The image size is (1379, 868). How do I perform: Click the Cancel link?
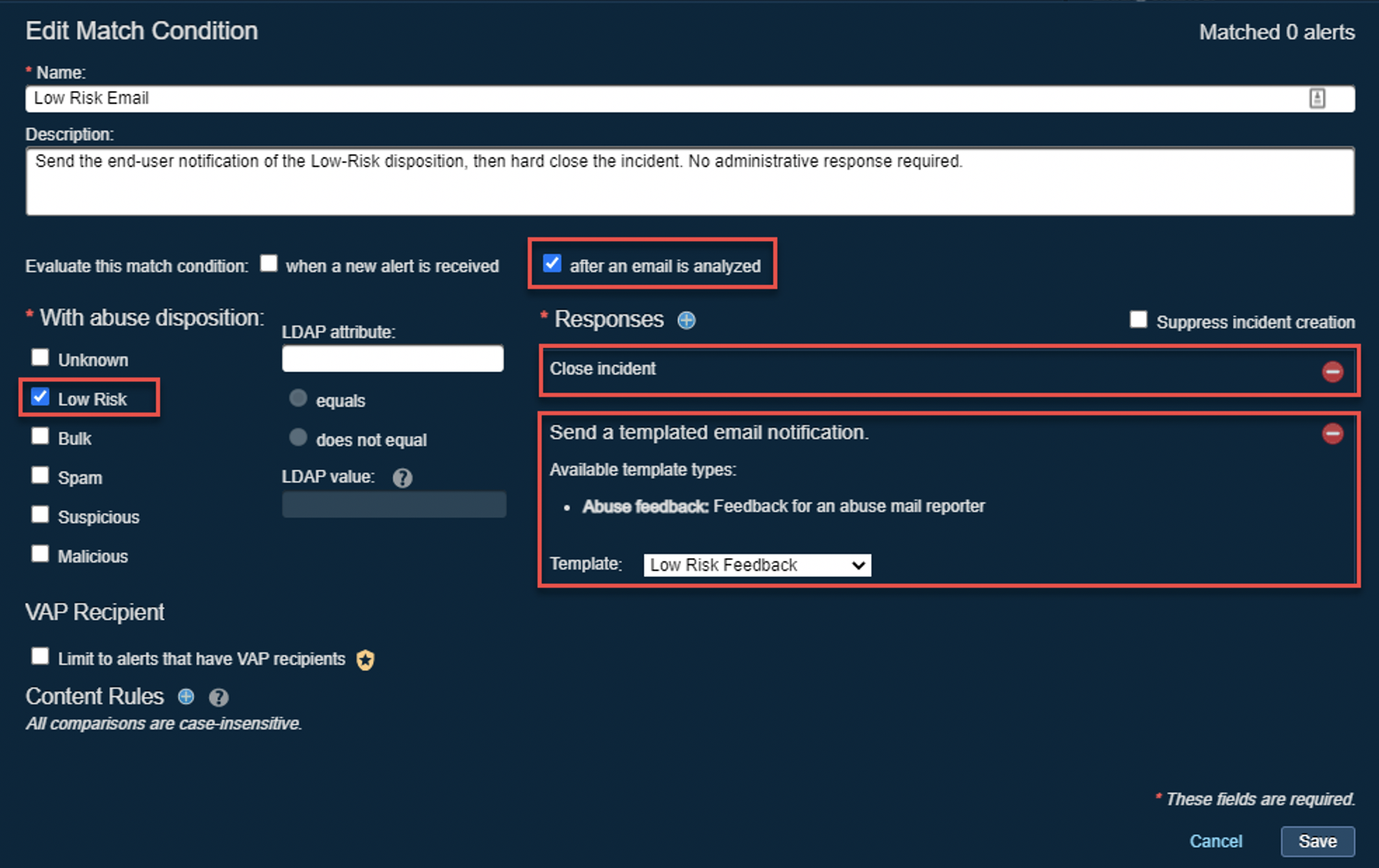click(1215, 841)
